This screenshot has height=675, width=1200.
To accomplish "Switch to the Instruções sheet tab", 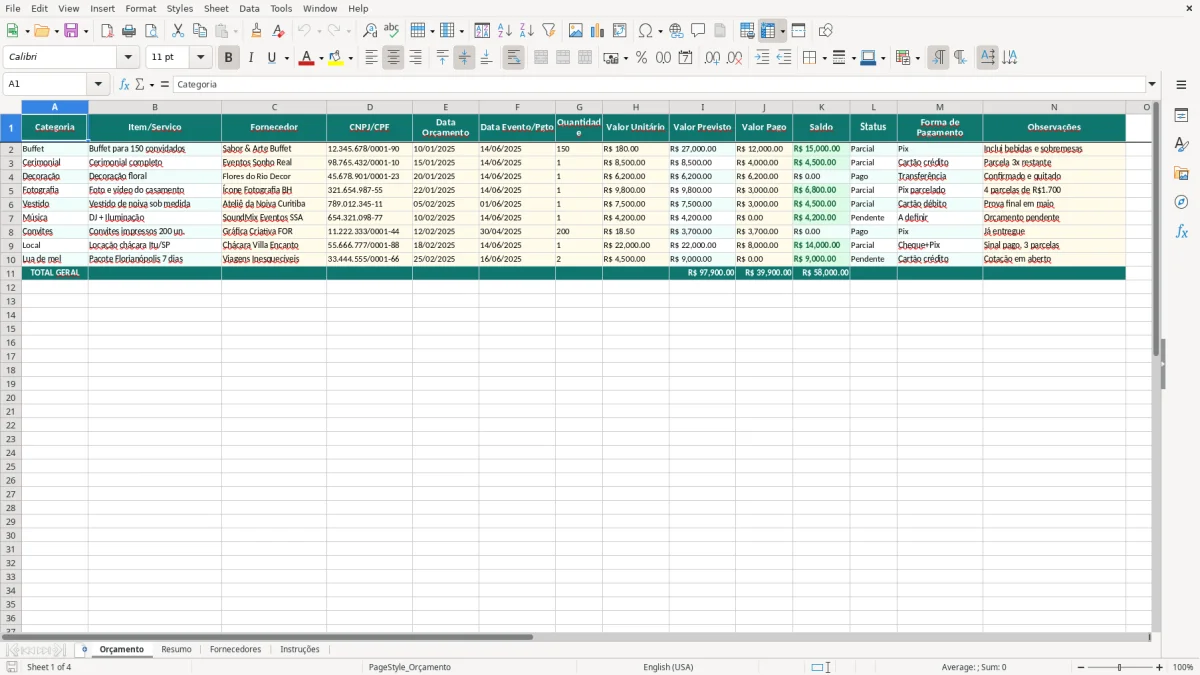I will [300, 650].
